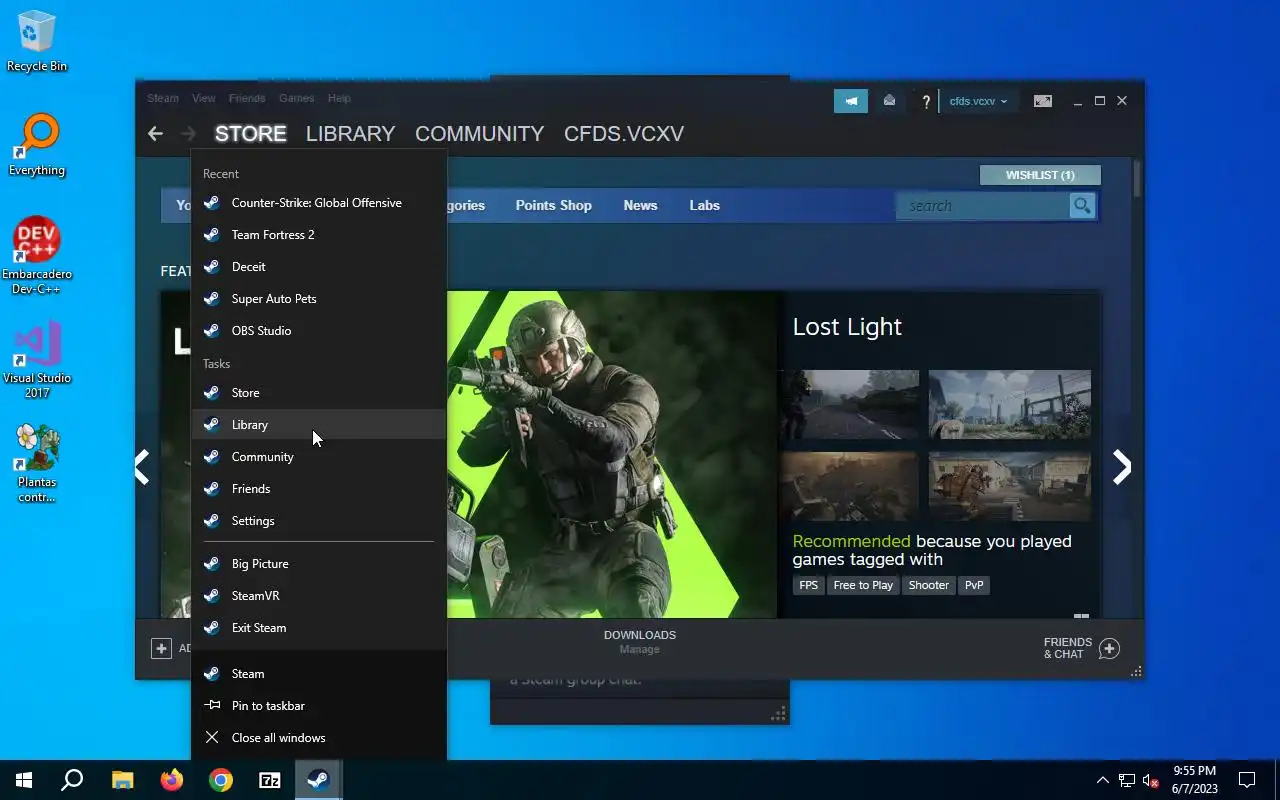Launch OBS Studio from the Recent list
The height and width of the screenshot is (800, 1280).
point(318,331)
